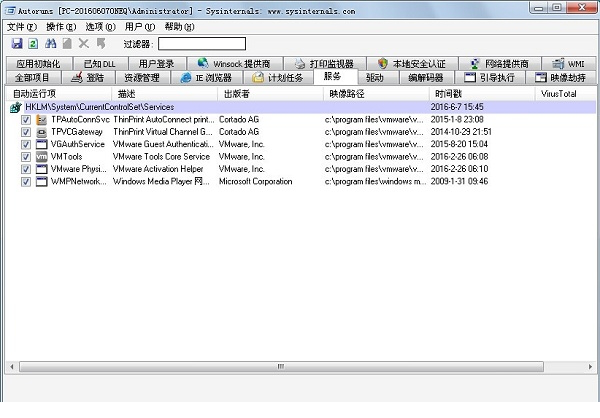Open the IE 浏览器 tab

(206, 78)
